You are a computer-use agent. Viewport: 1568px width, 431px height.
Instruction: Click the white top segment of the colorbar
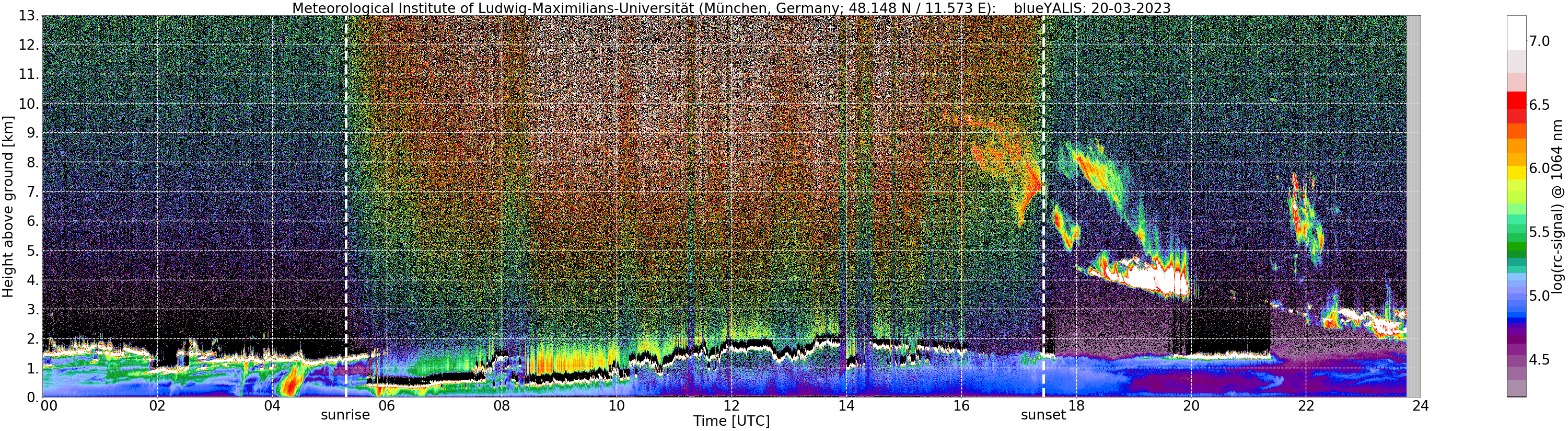click(x=1516, y=33)
